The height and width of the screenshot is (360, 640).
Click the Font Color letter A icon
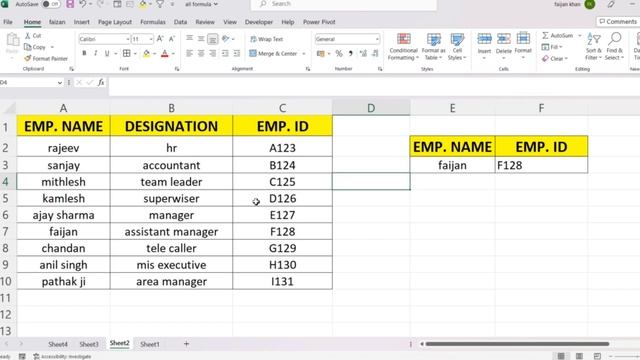(165, 53)
